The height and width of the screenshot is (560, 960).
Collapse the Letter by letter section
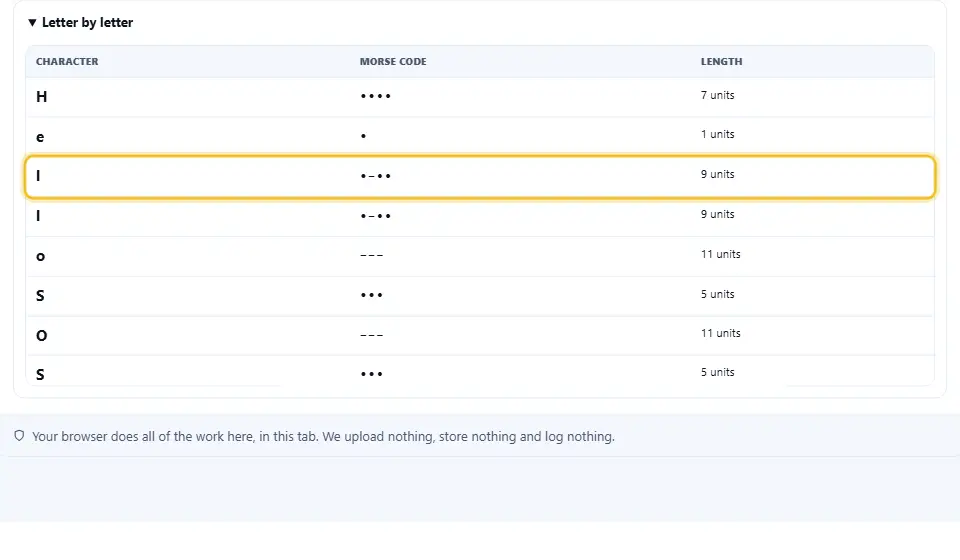tap(80, 23)
